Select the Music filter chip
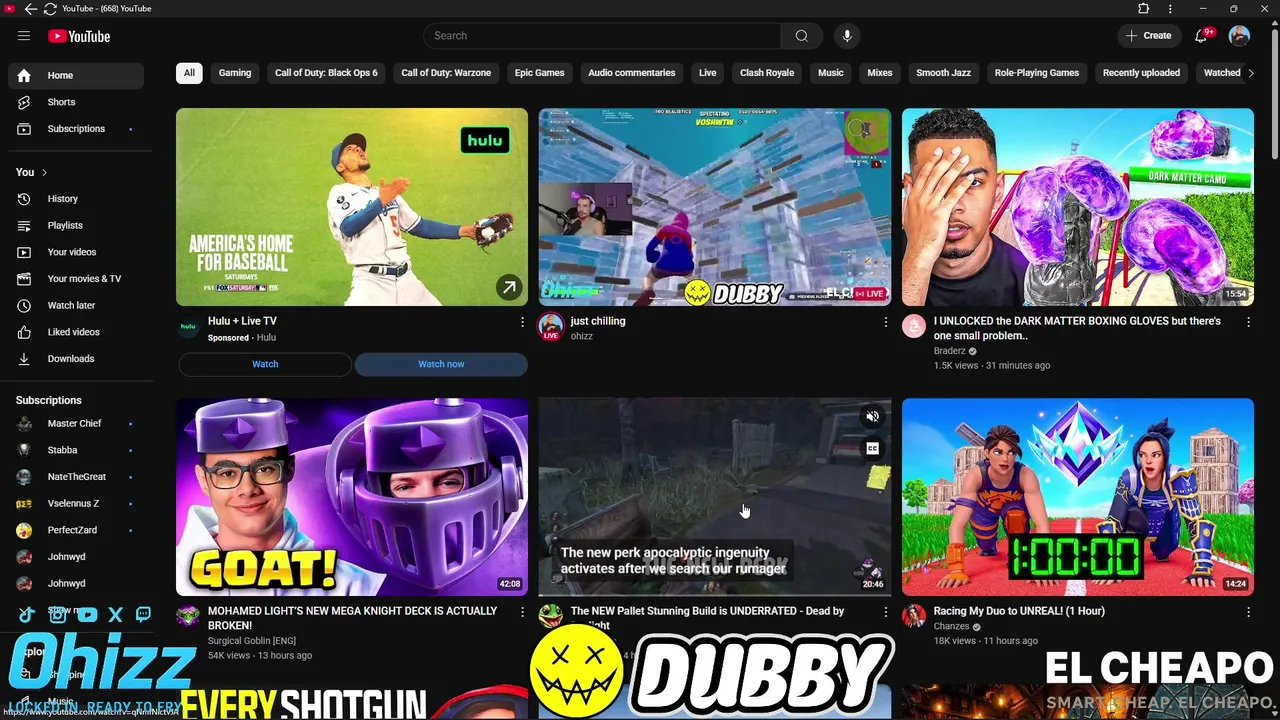 [831, 73]
